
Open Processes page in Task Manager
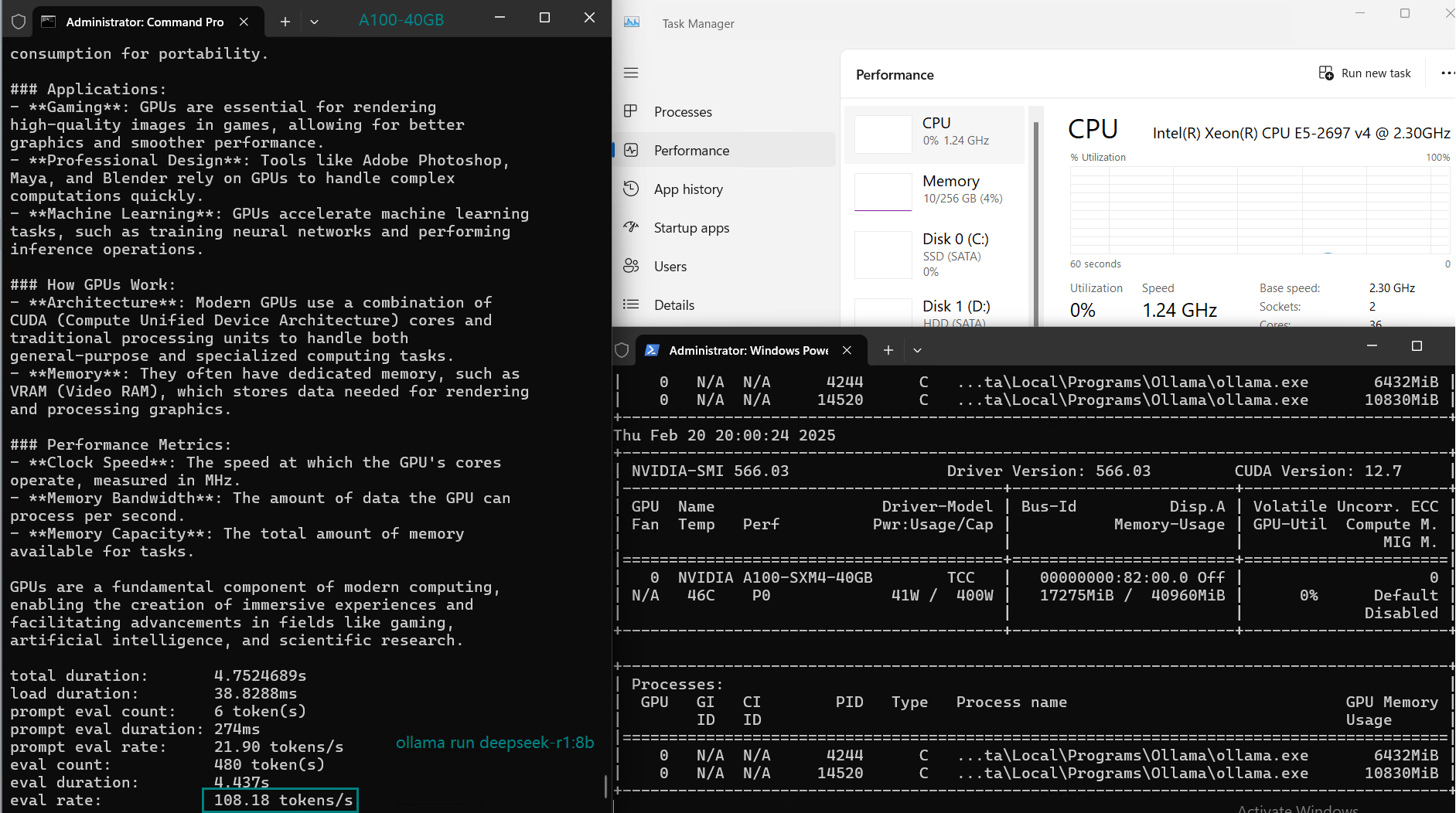pos(725,111)
